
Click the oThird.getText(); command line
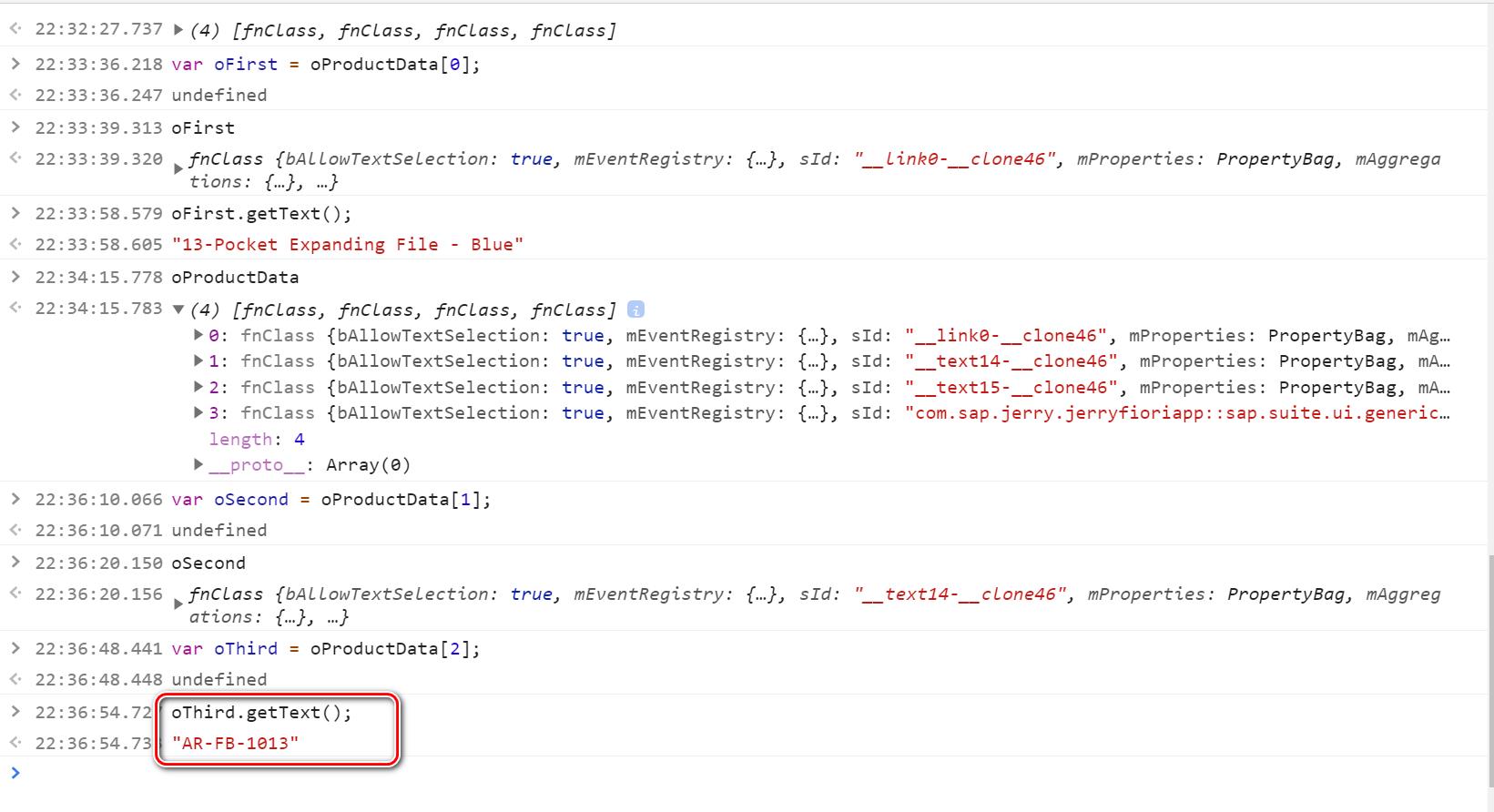(x=261, y=712)
